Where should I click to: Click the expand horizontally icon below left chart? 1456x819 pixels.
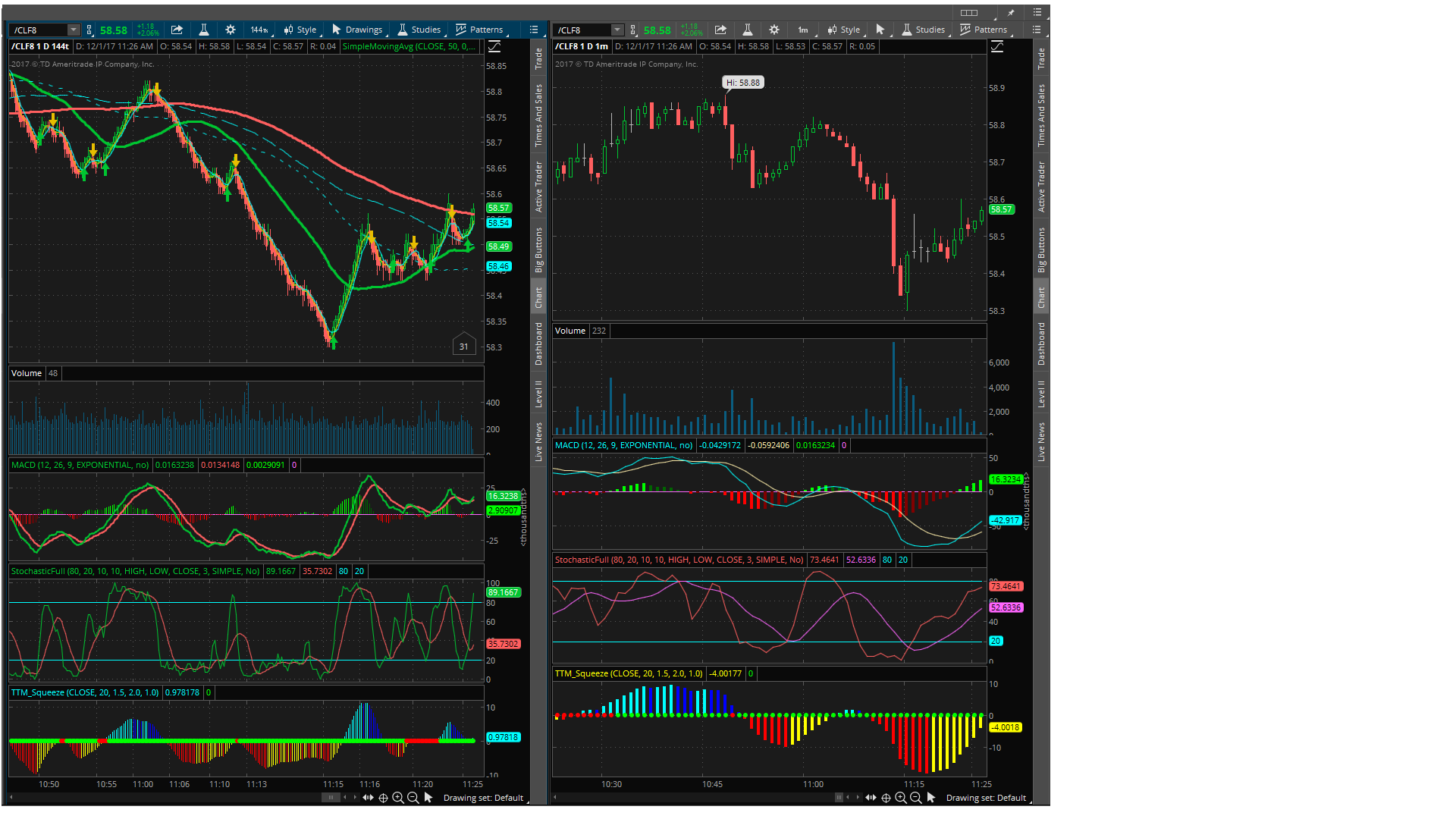369,798
